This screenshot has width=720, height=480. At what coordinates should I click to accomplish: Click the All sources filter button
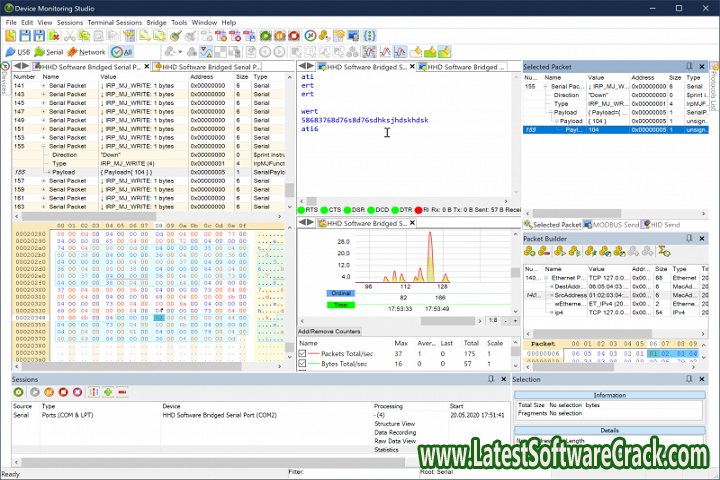point(122,51)
